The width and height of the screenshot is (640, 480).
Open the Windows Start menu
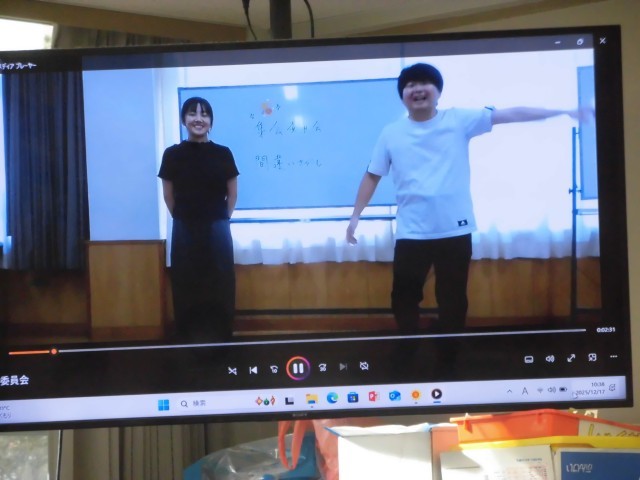pos(163,404)
